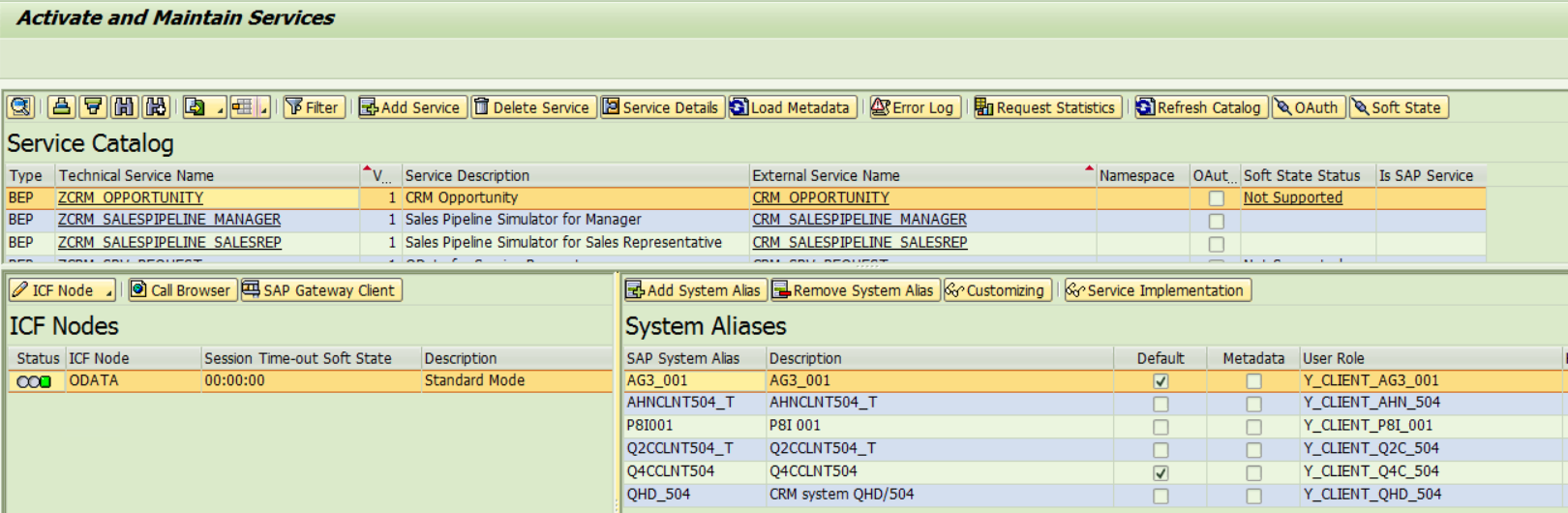1568x513 pixels.
Task: Open CRM_SALESPIPELINE_SALESREP external service link
Action: [x=859, y=242]
